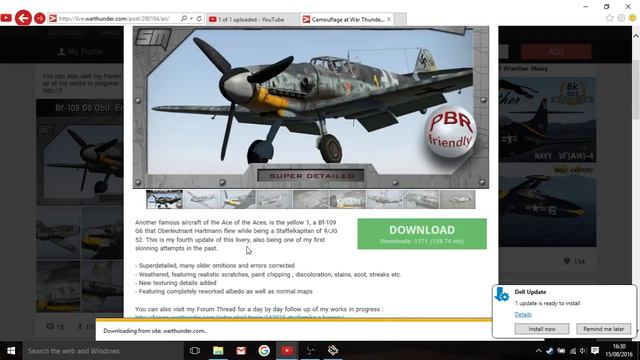Viewport: 640px width, 360px height.
Task: Click the YouTube-styled browser taskbar icon
Action: (x=287, y=351)
